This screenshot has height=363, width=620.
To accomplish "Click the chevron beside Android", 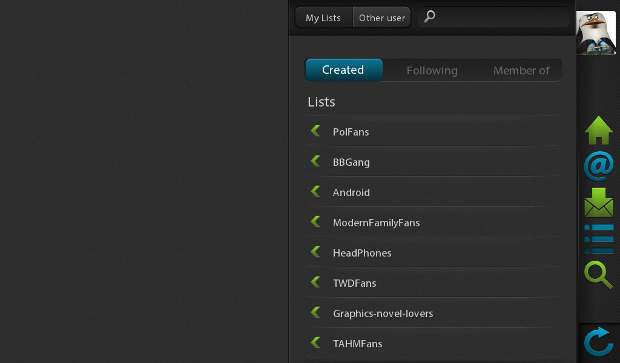I will pos(315,191).
